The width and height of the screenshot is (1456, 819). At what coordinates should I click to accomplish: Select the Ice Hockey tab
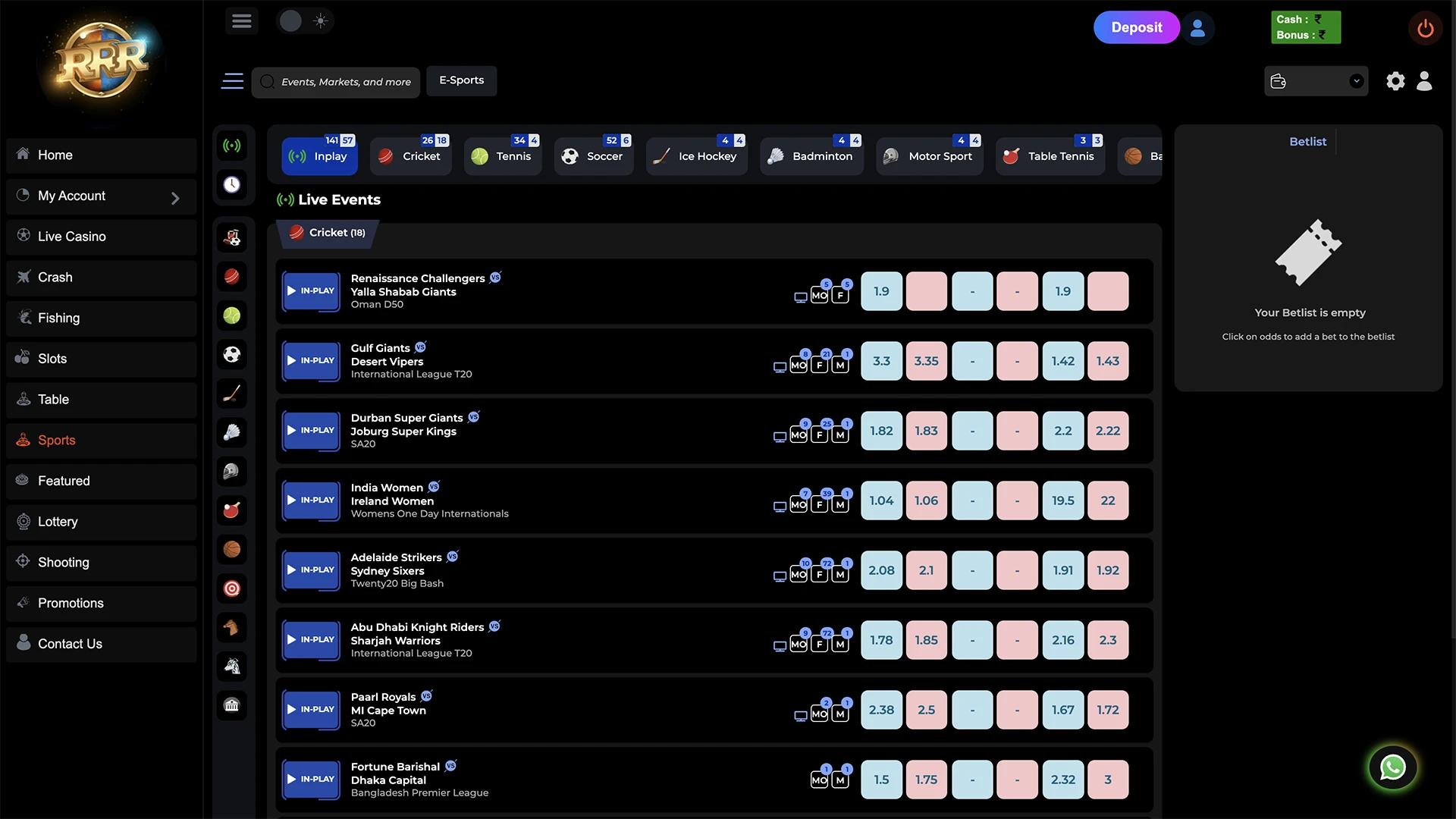pyautogui.click(x=697, y=156)
